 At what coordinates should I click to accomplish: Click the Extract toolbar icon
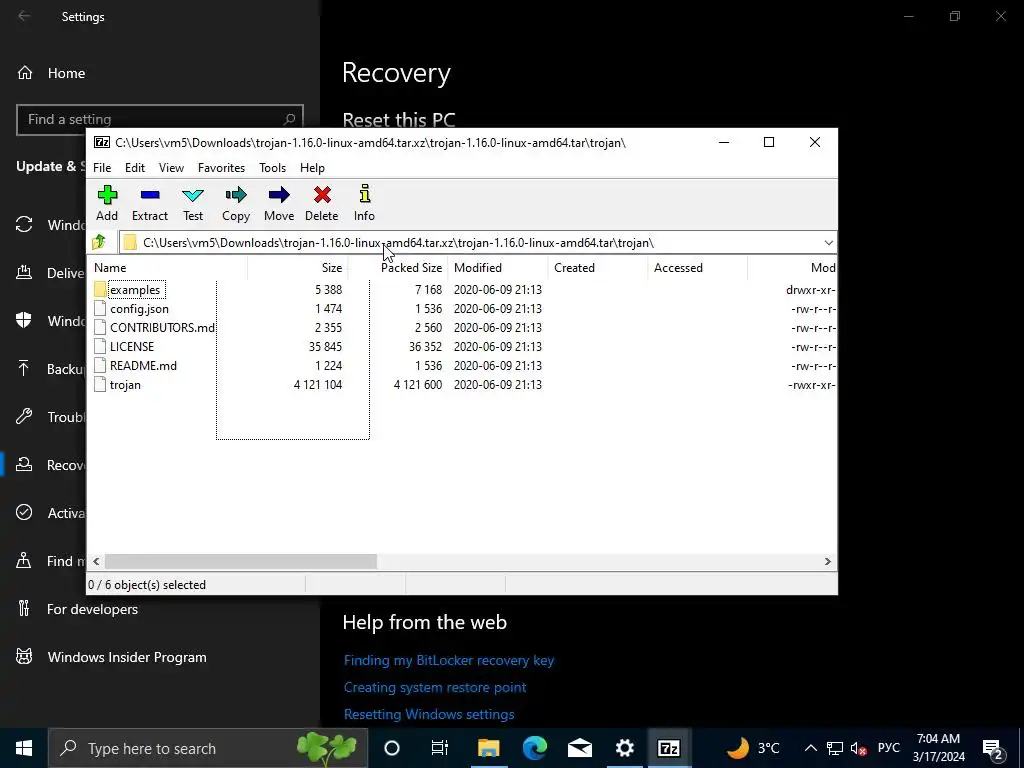pos(150,195)
